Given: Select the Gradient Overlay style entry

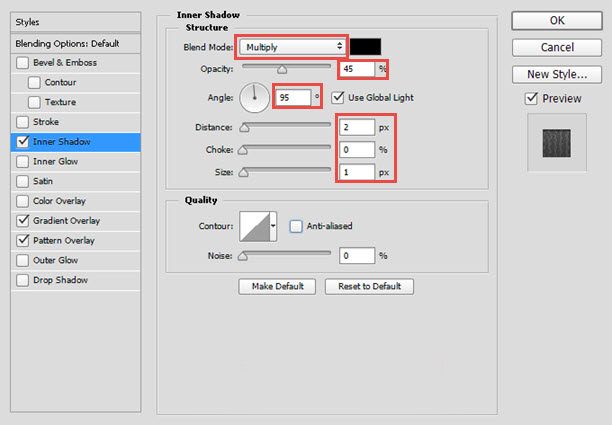Looking at the screenshot, I should (66, 221).
